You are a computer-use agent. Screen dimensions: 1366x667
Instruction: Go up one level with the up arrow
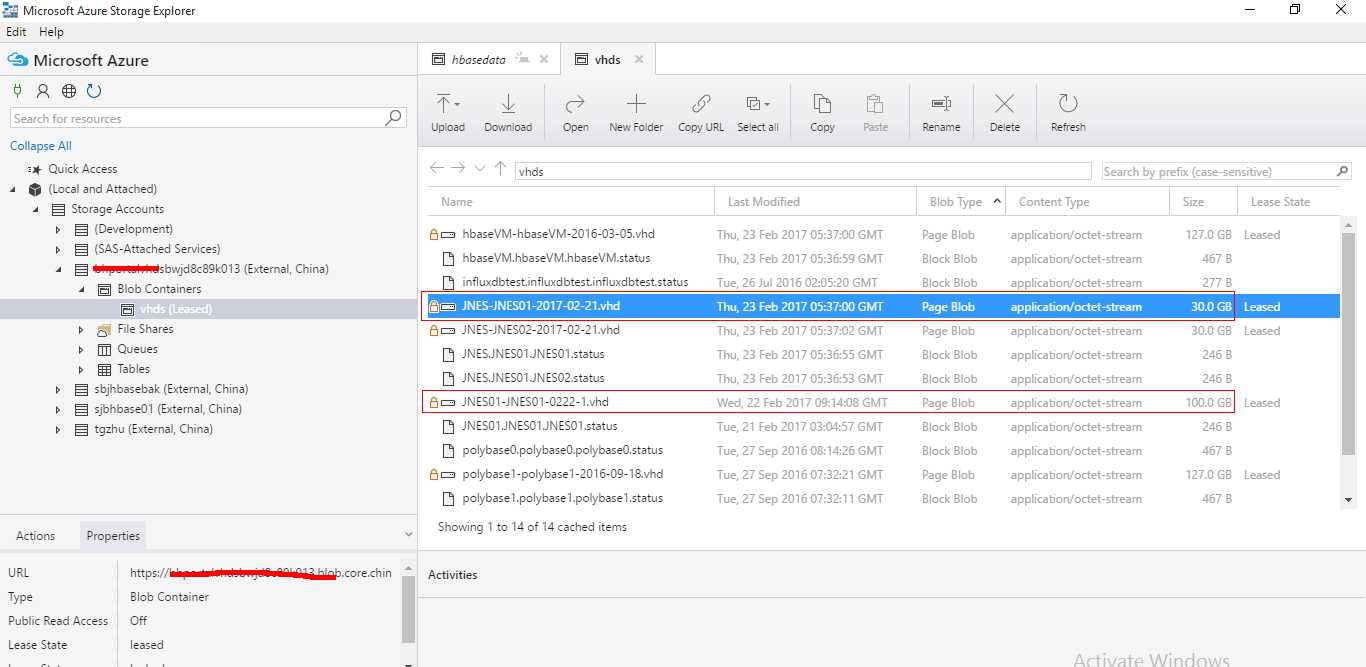click(501, 168)
